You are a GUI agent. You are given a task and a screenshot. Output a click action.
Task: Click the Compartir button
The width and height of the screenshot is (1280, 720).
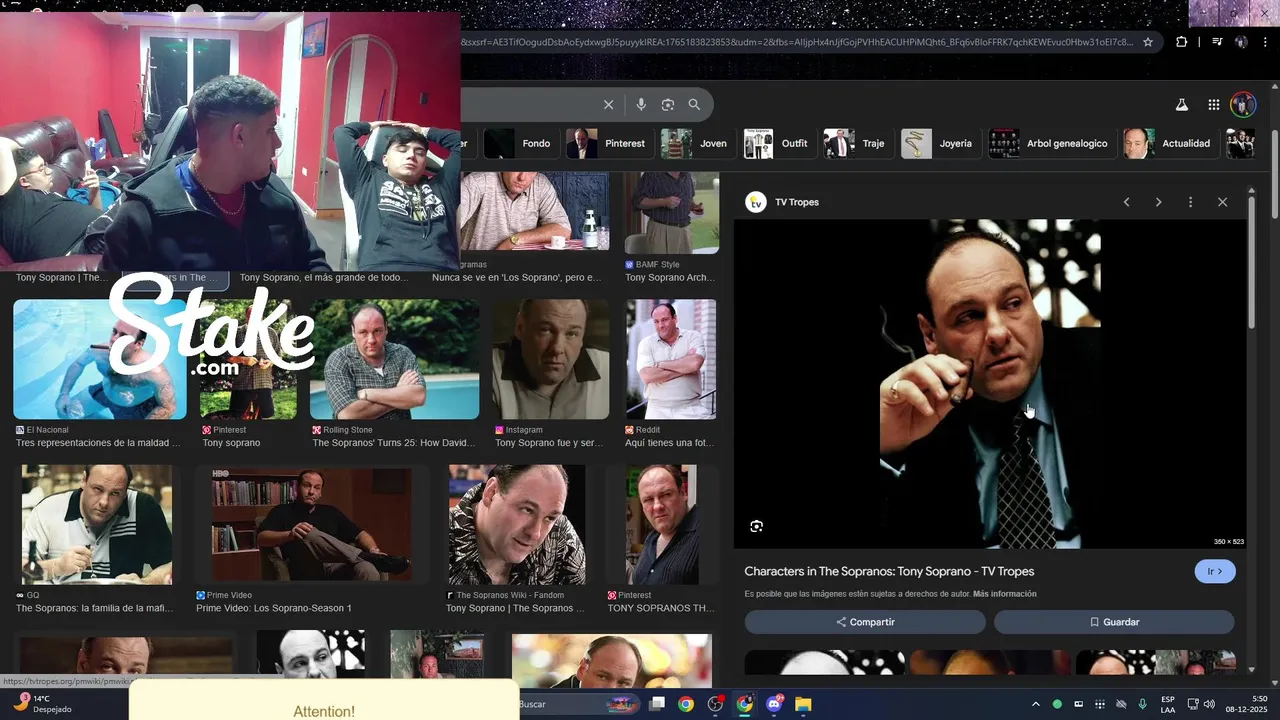865,622
